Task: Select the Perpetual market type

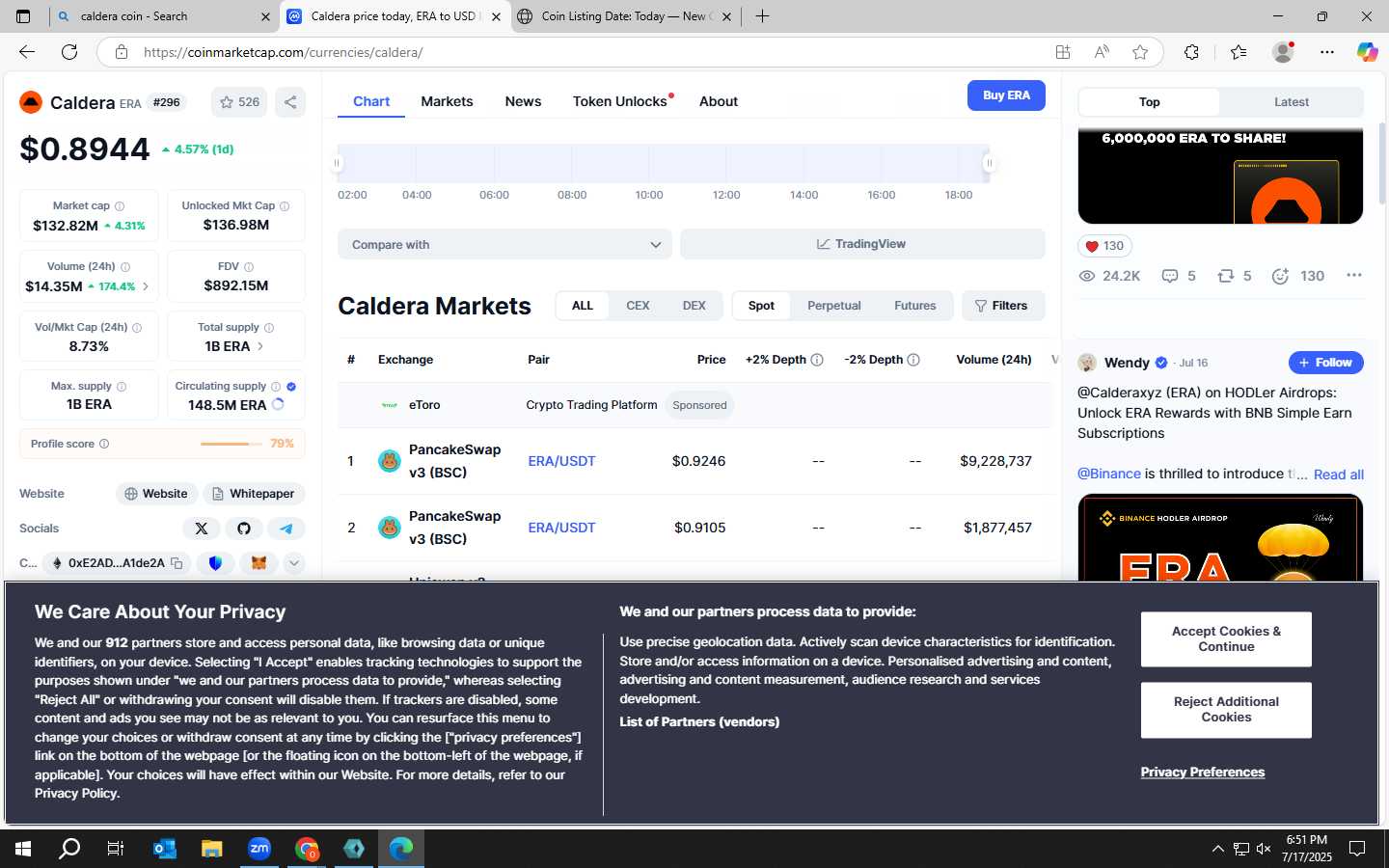Action: [x=833, y=306]
